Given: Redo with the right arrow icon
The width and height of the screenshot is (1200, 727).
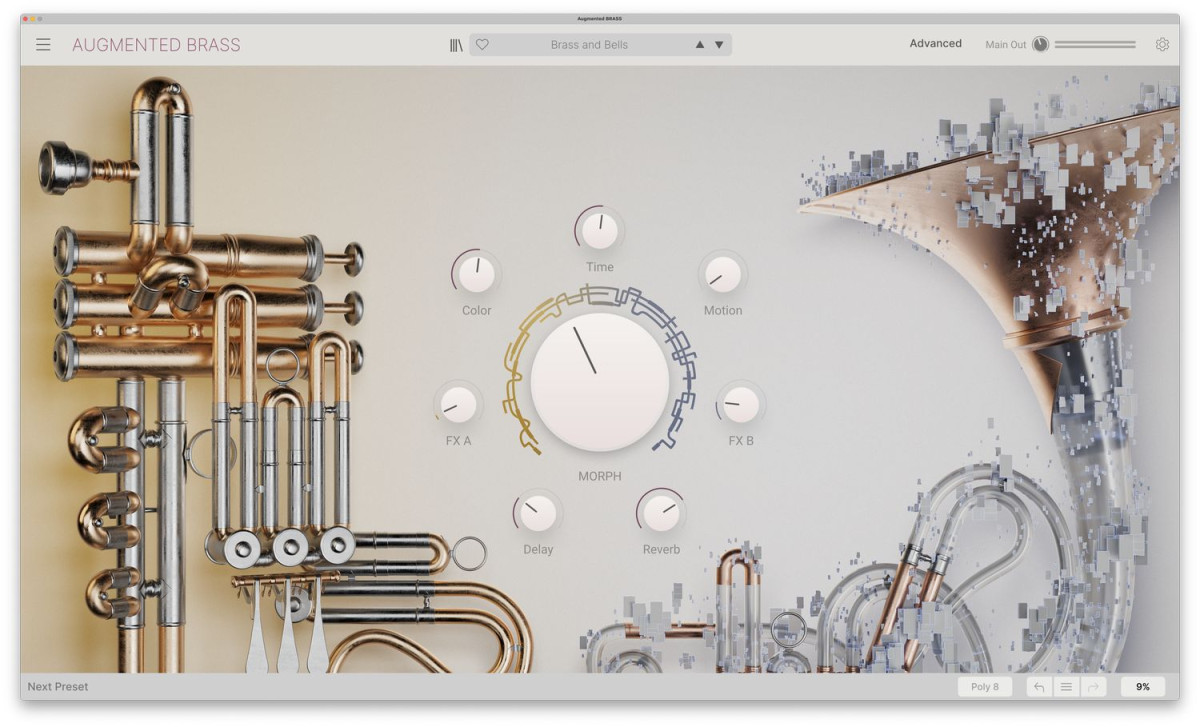Looking at the screenshot, I should tap(1093, 687).
